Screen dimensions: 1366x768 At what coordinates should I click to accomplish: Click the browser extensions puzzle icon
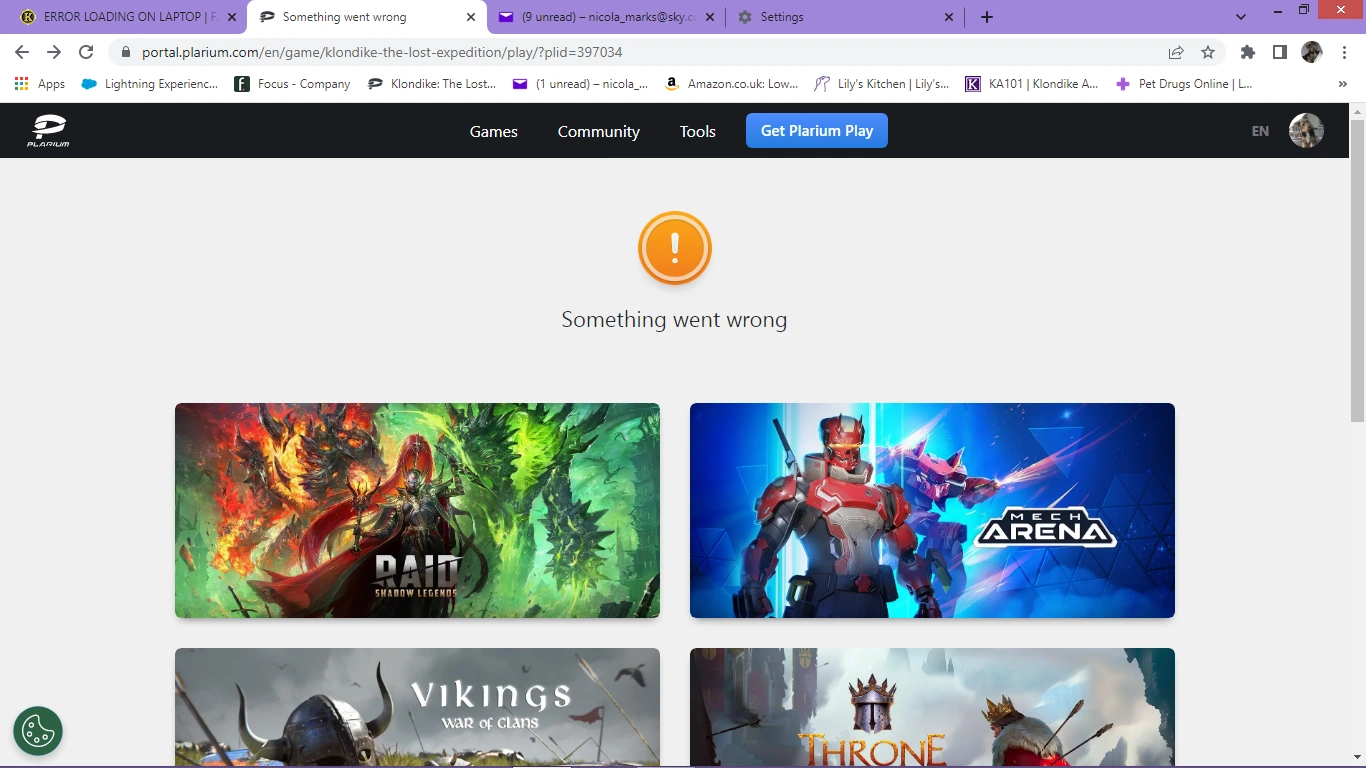point(1247,52)
